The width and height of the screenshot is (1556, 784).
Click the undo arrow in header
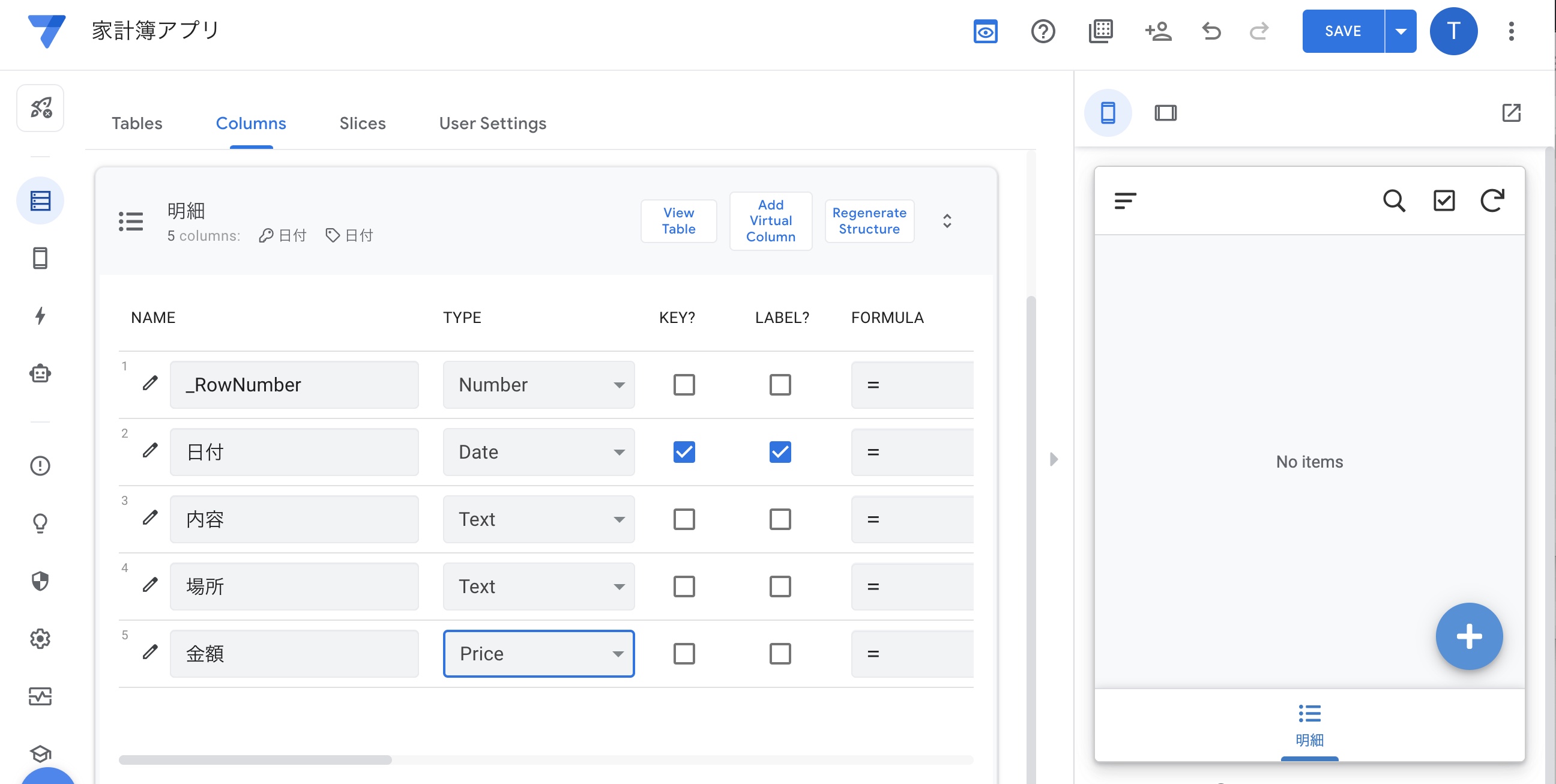pyautogui.click(x=1211, y=31)
